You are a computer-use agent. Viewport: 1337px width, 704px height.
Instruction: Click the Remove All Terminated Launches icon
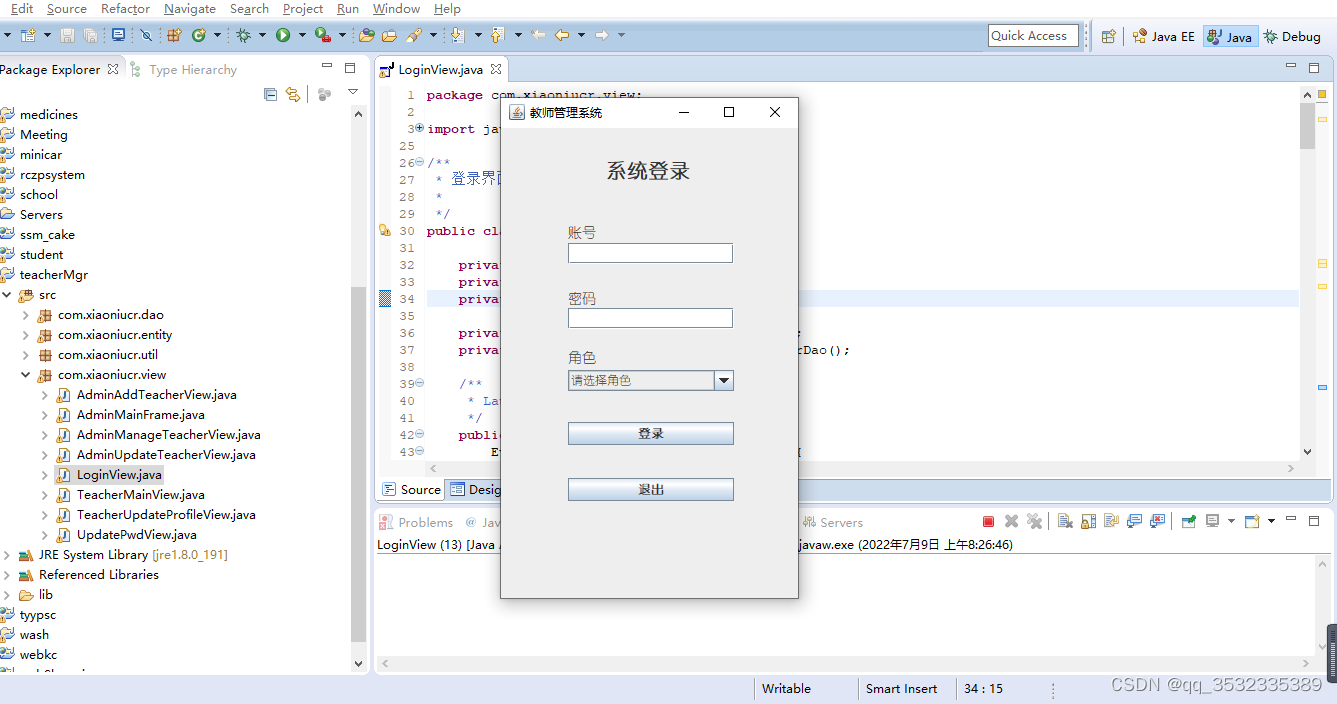tap(1034, 521)
